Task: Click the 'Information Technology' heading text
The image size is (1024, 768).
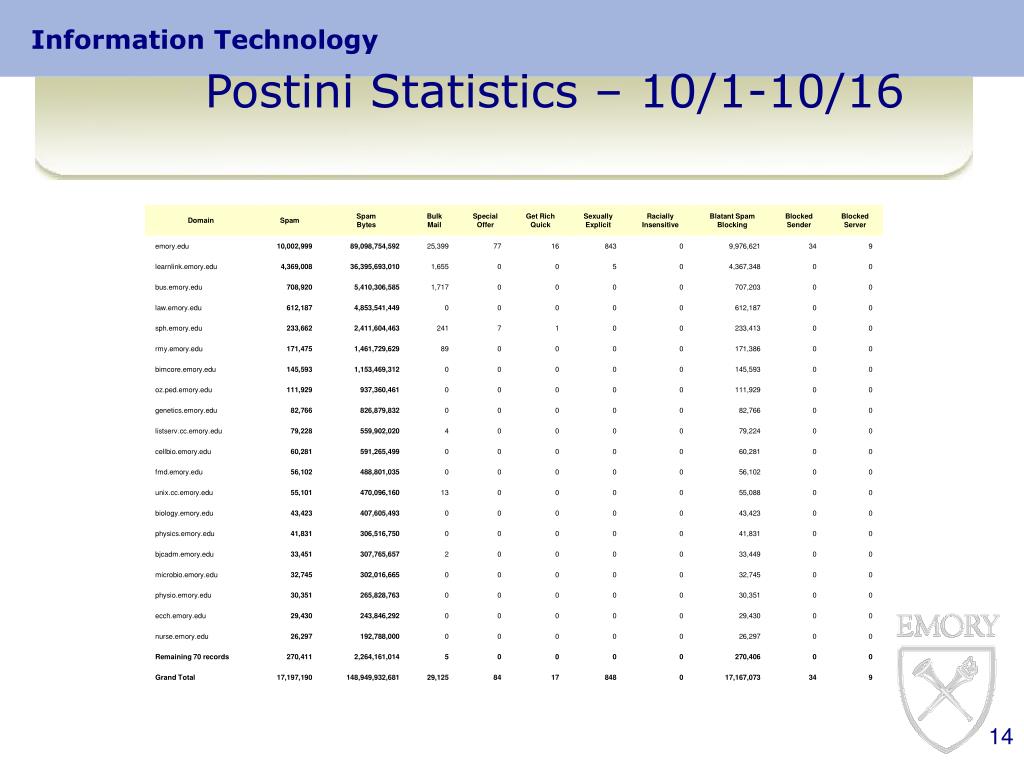Action: (x=204, y=40)
